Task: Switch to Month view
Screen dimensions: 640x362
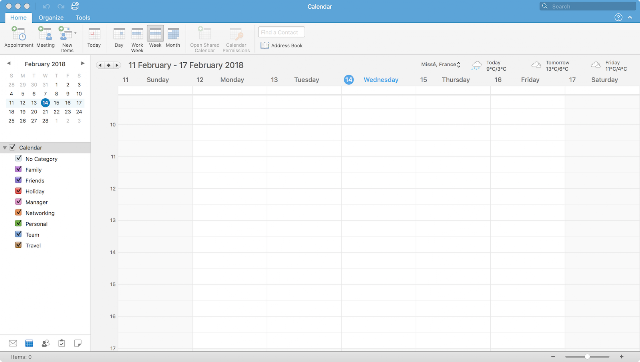Action: (x=173, y=37)
